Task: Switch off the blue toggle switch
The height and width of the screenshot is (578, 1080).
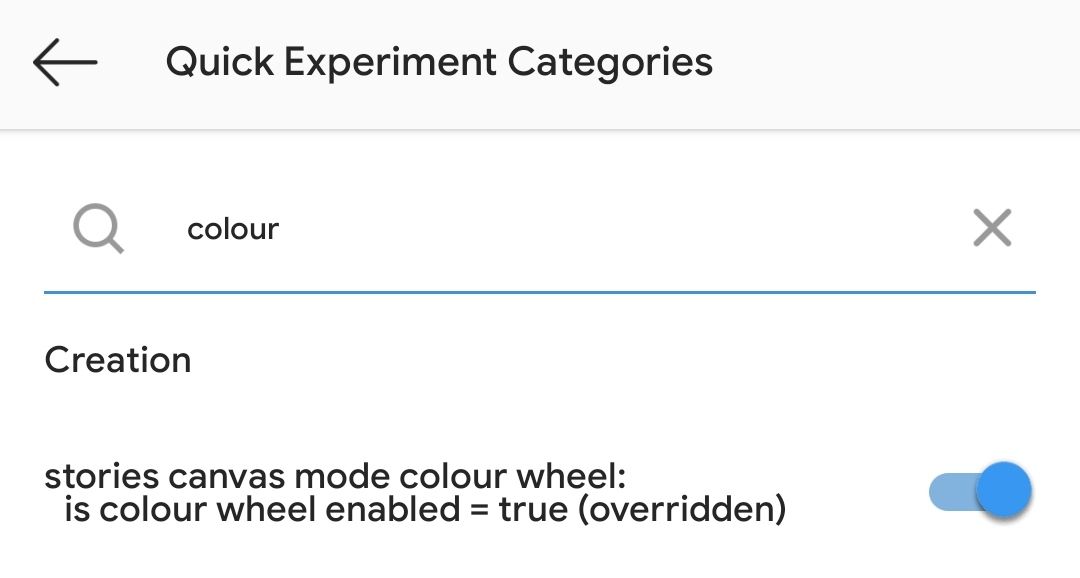Action: click(x=981, y=491)
